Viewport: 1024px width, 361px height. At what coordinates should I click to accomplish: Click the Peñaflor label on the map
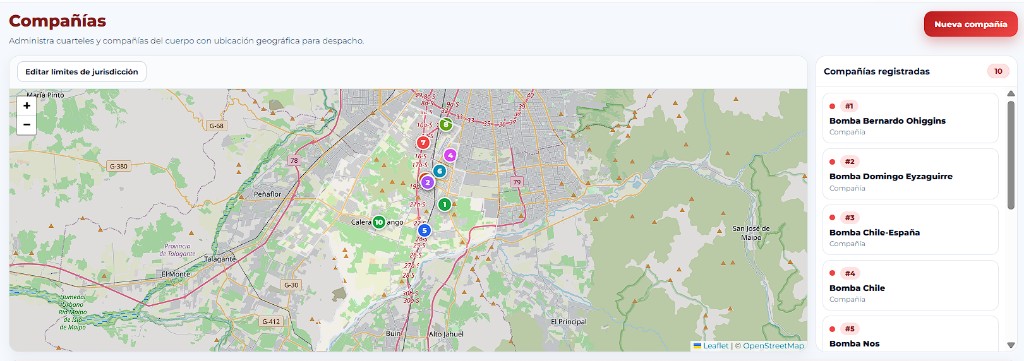[x=268, y=195]
